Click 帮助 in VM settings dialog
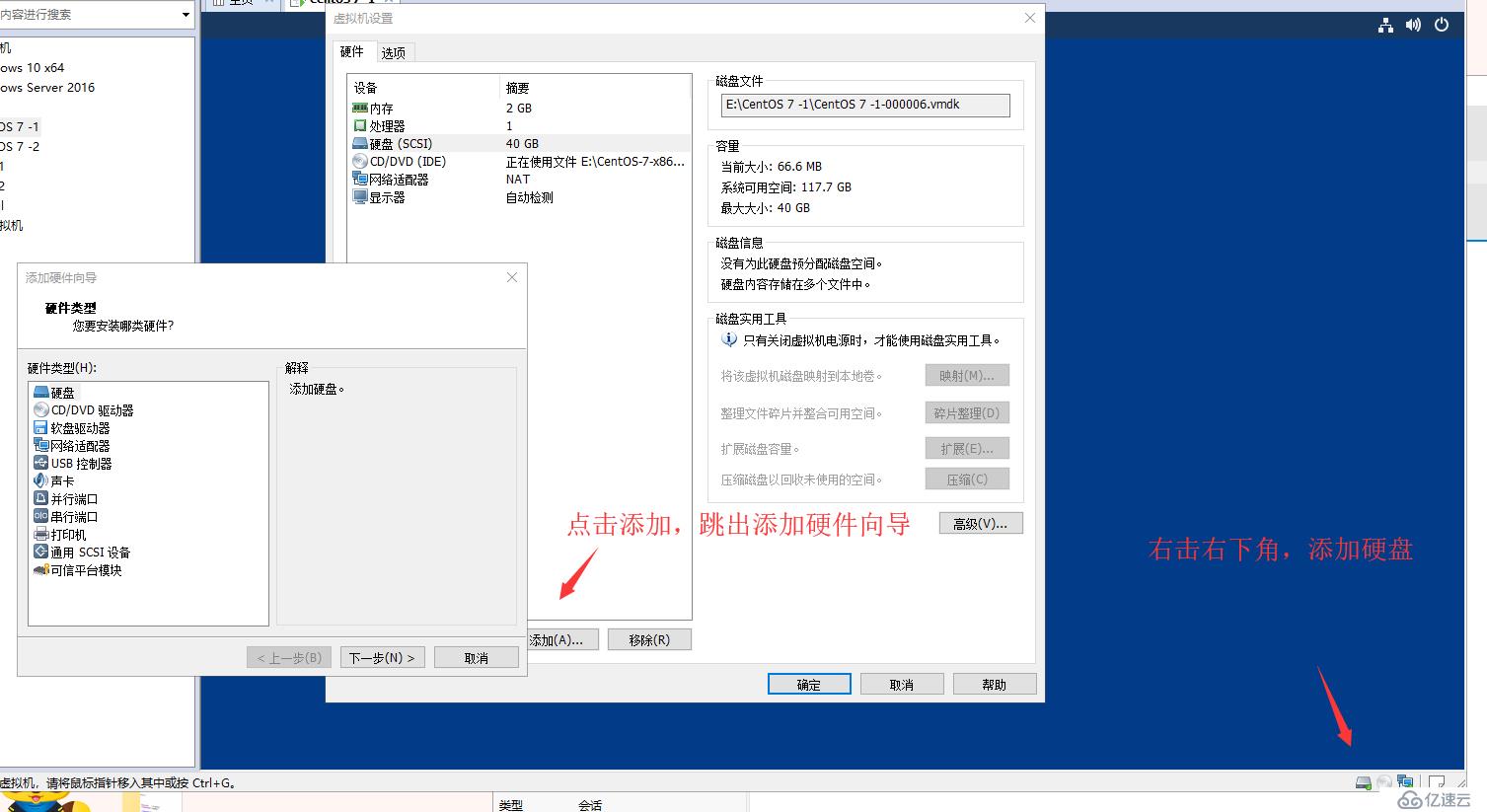Viewport: 1487px width, 812px height. (995, 685)
